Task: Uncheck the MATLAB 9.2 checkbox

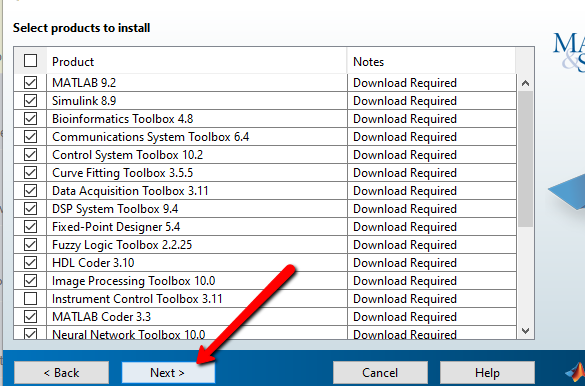Action: 30,82
